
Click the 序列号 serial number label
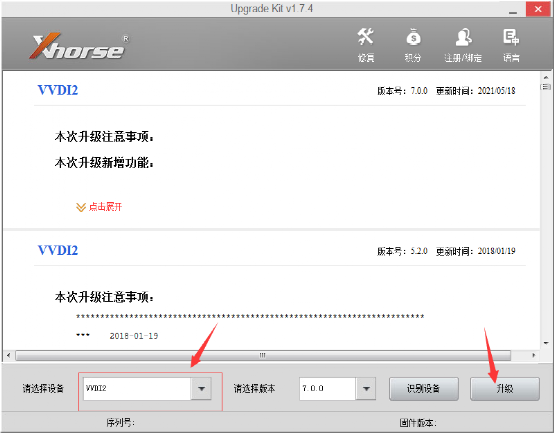coord(120,422)
